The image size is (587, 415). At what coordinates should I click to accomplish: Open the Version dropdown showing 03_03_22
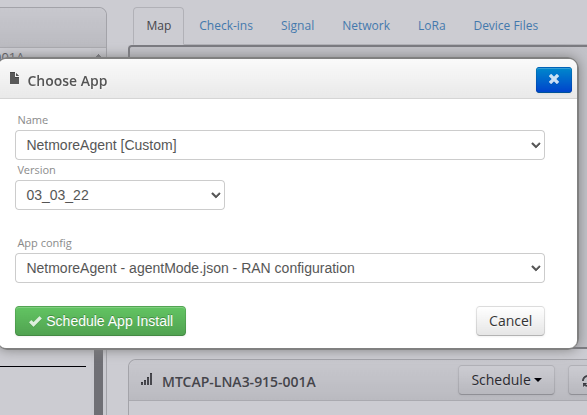[x=120, y=195]
